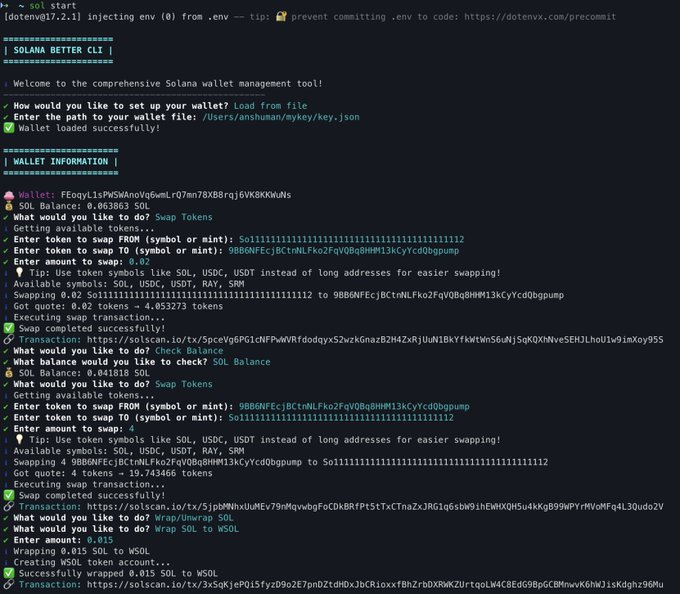Click the wrap amount value 0.015
Screen dimensions: 680x594
(100, 540)
